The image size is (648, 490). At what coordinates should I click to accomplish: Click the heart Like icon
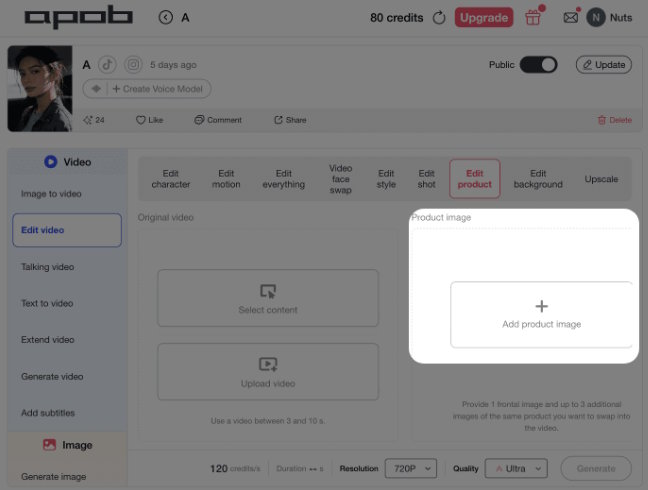[141, 120]
